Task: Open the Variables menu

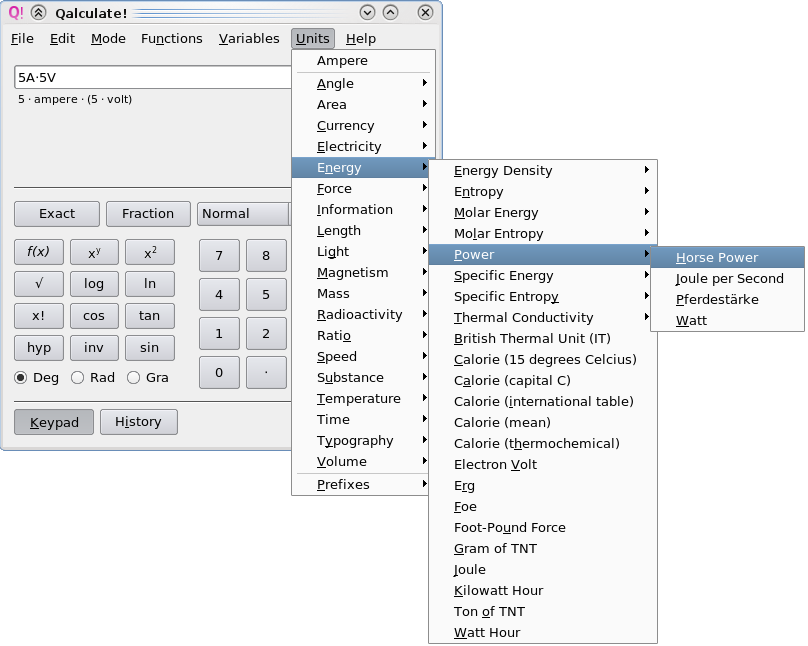Action: (249, 39)
